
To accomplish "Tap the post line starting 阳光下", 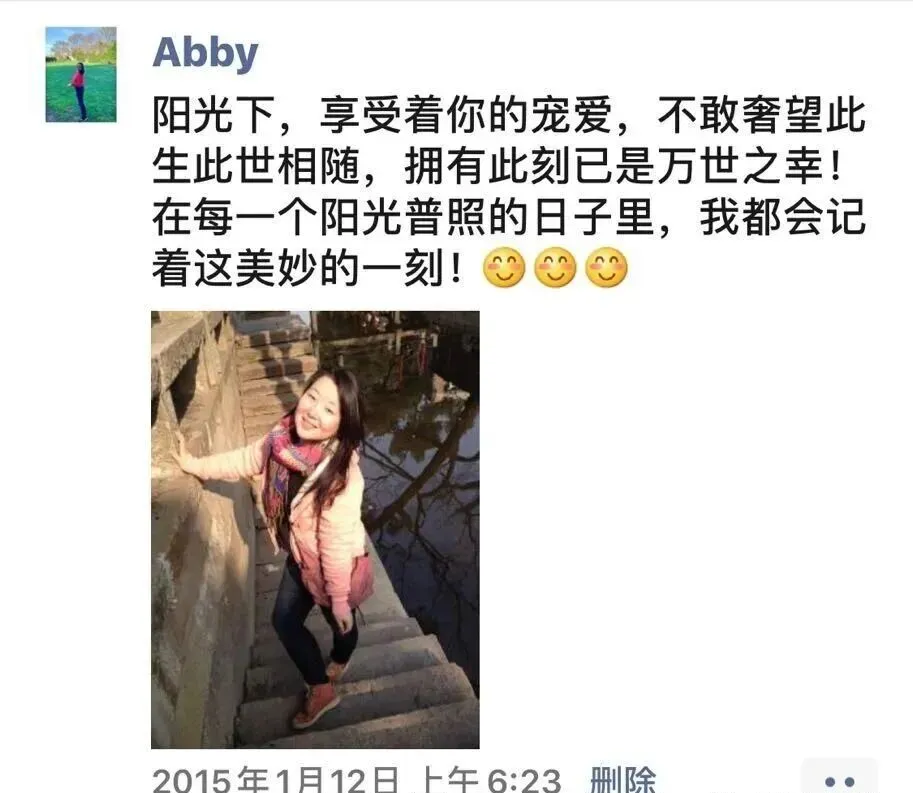I will click(509, 115).
